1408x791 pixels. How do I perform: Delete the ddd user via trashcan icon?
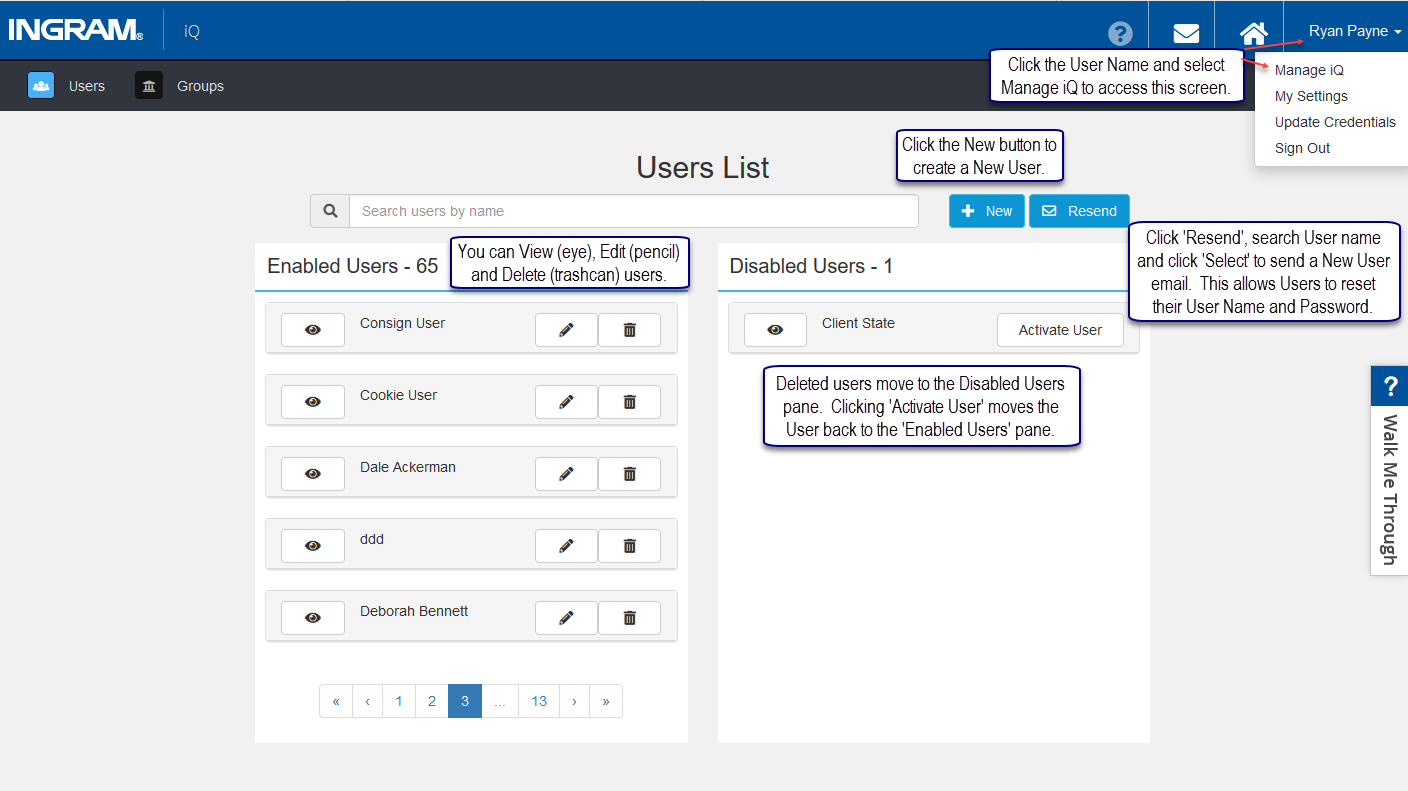click(x=629, y=546)
